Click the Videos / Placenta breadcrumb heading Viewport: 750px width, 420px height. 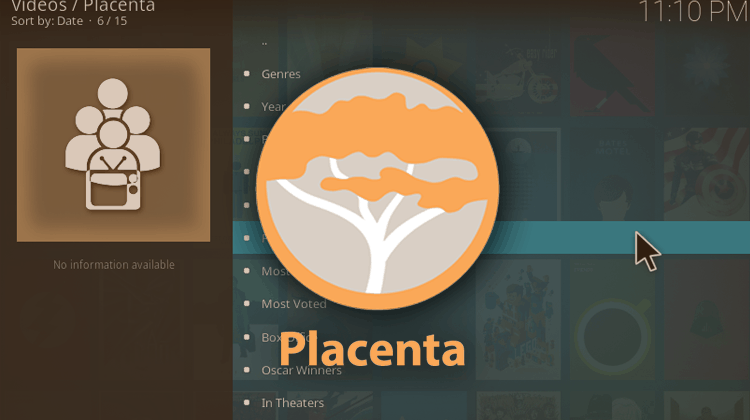coord(83,6)
